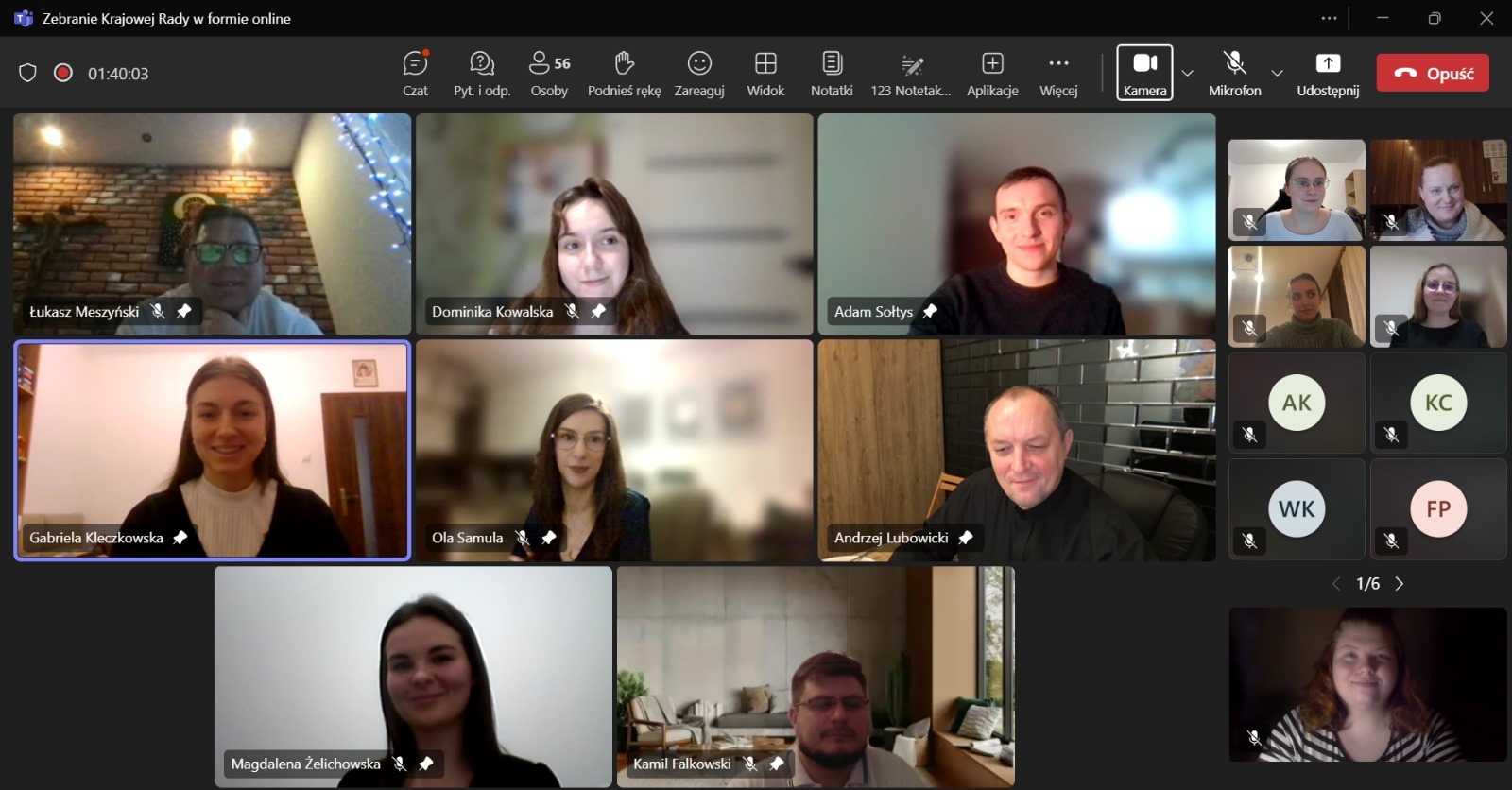Click Dominika Kowalska name label
This screenshot has width=1512, height=790.
tap(492, 311)
